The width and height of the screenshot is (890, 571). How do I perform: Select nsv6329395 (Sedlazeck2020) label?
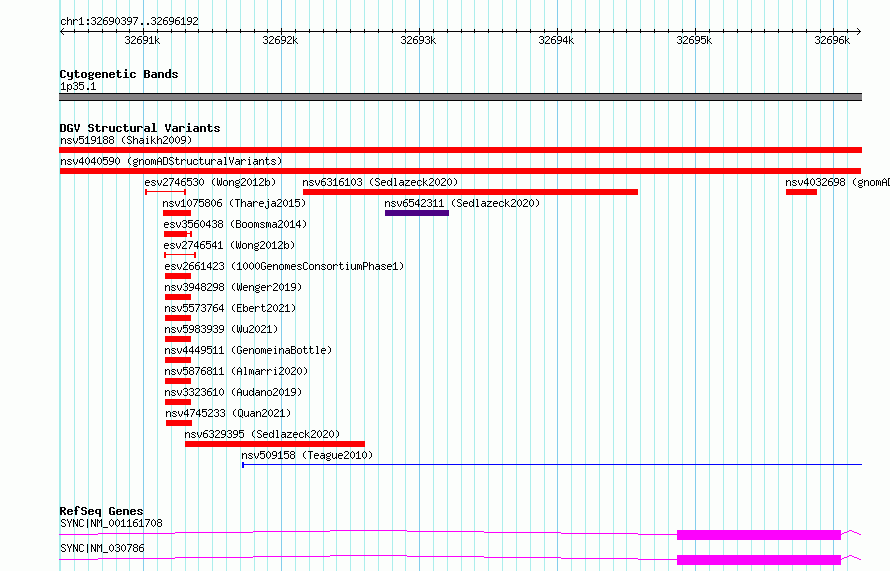pos(262,434)
